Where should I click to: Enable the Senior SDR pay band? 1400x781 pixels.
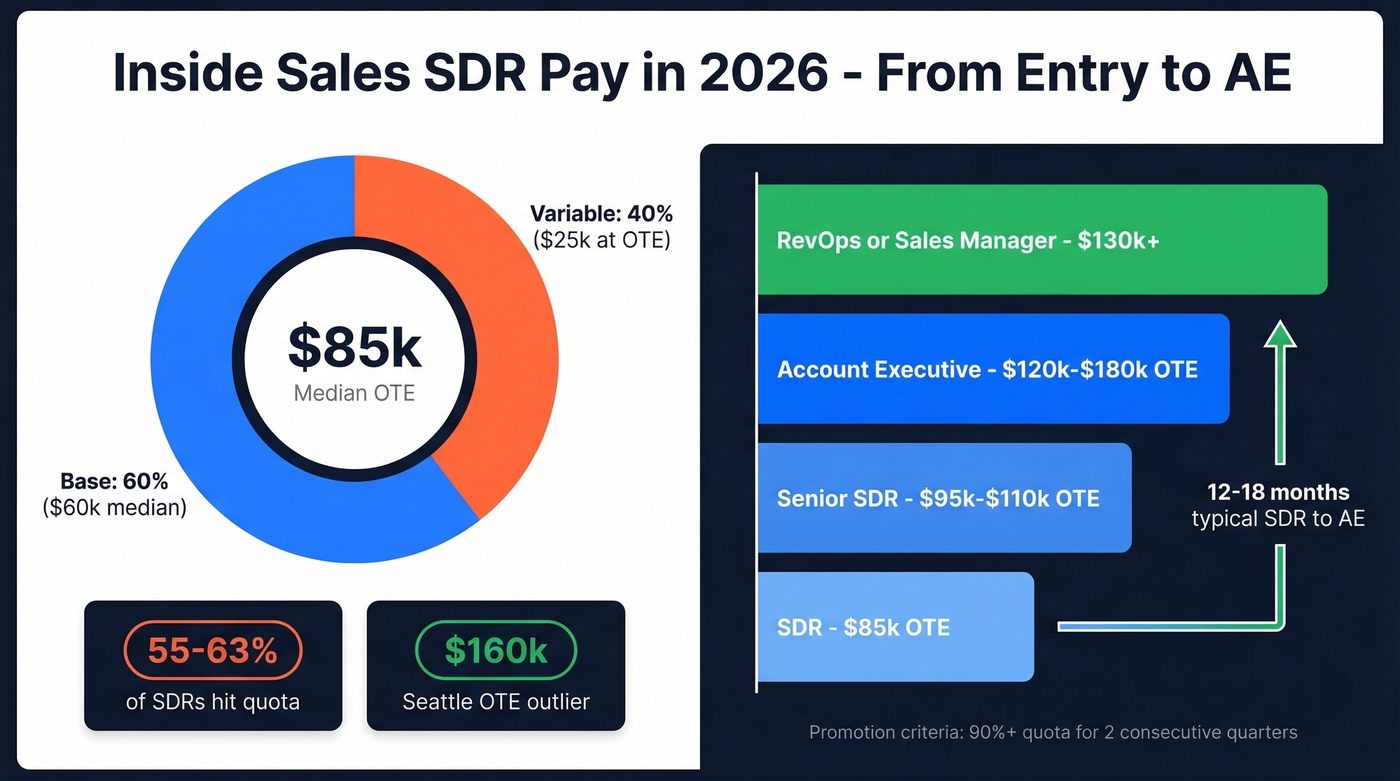click(945, 497)
